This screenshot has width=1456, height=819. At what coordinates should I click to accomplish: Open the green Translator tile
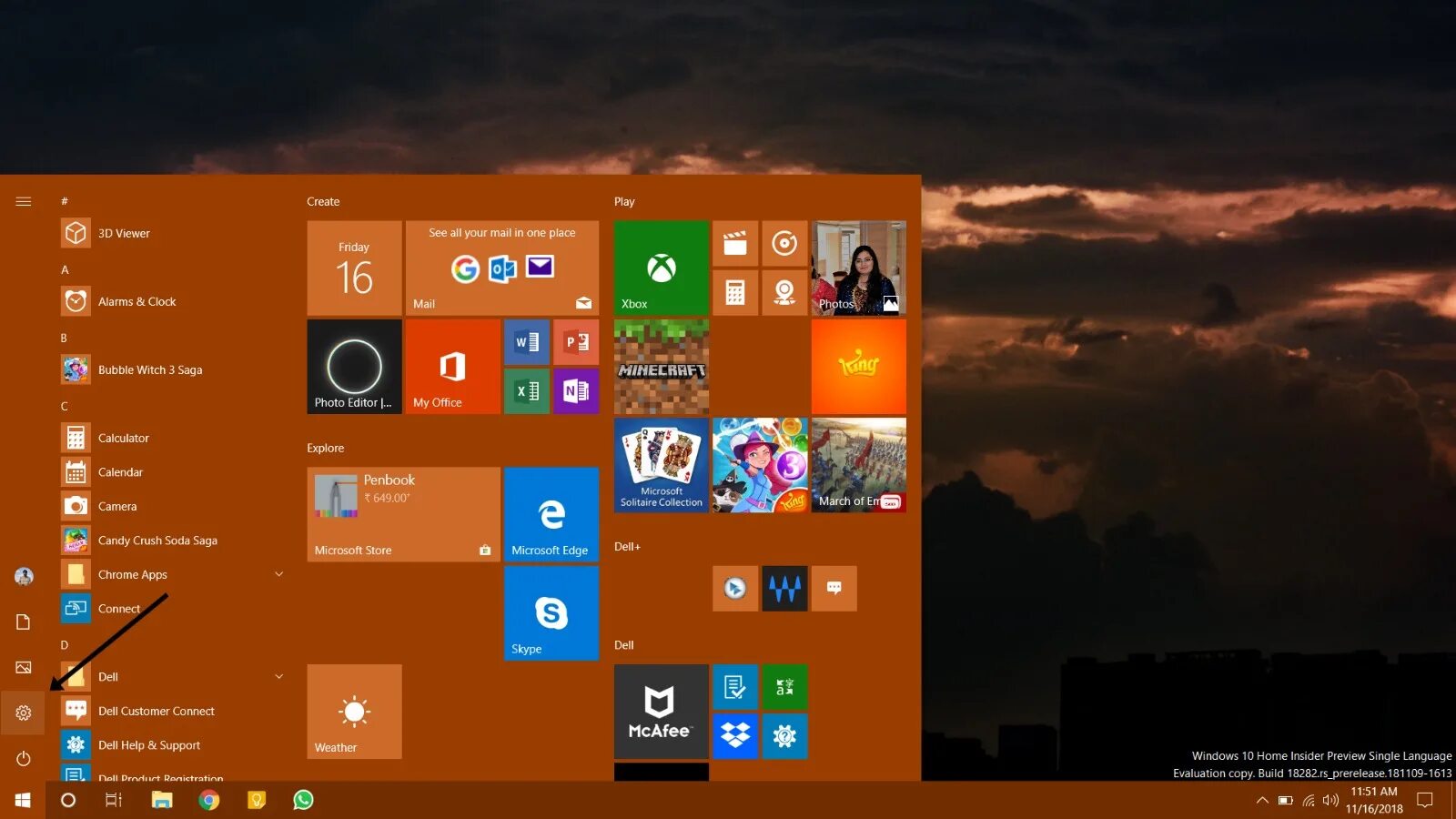pyautogui.click(x=784, y=687)
